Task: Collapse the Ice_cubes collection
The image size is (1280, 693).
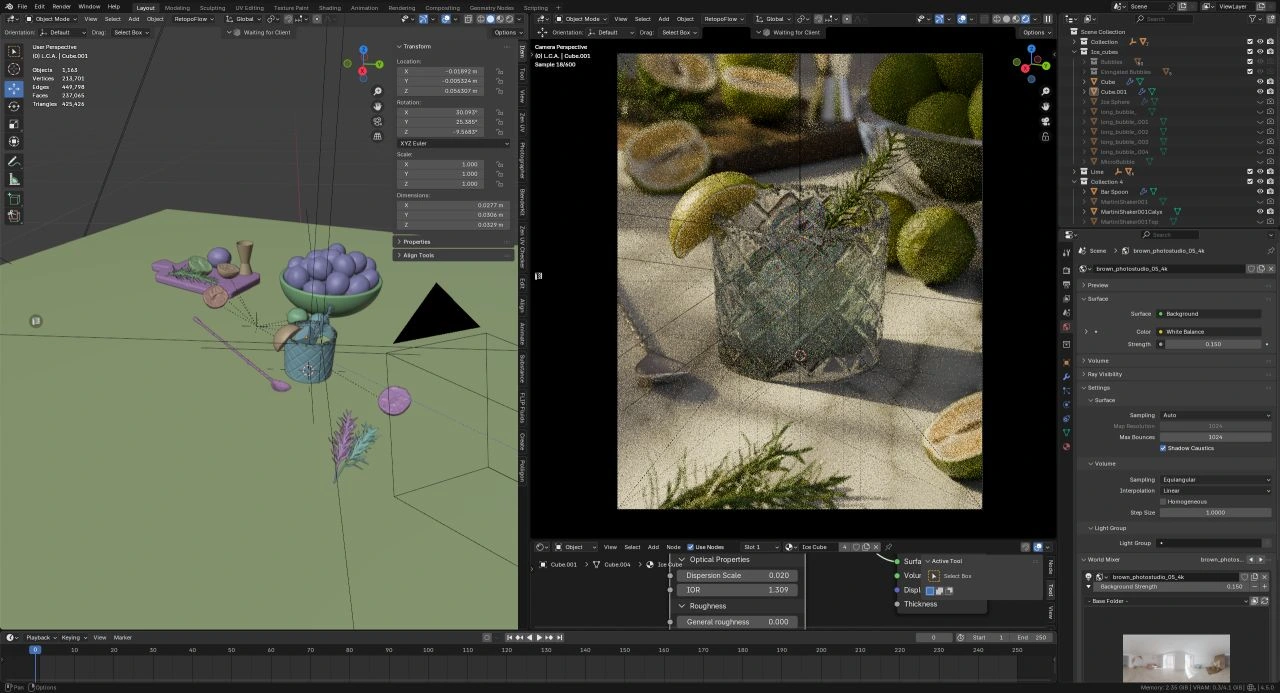Action: 1074,52
